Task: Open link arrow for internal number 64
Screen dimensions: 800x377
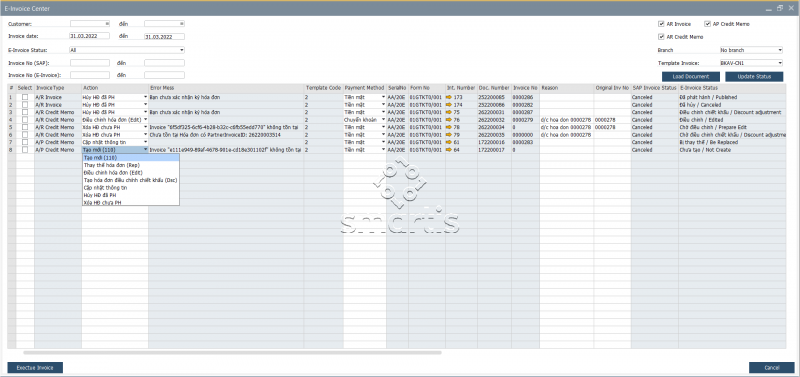Action: point(449,150)
